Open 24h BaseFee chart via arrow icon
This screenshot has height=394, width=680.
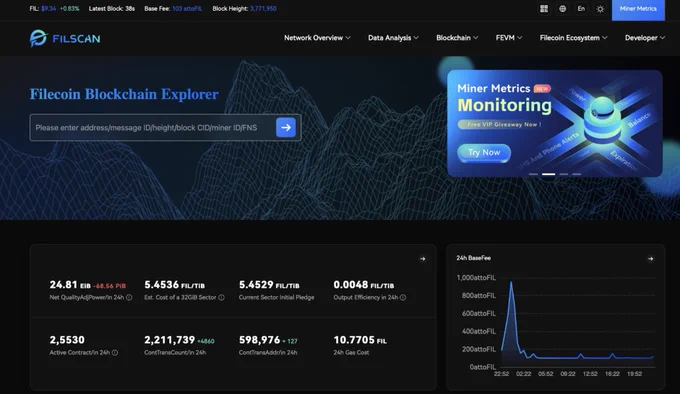pyautogui.click(x=650, y=259)
